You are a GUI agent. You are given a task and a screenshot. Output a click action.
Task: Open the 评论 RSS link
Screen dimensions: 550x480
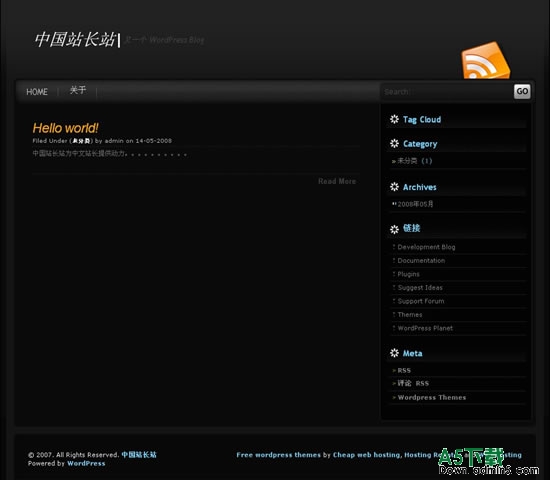413,383
